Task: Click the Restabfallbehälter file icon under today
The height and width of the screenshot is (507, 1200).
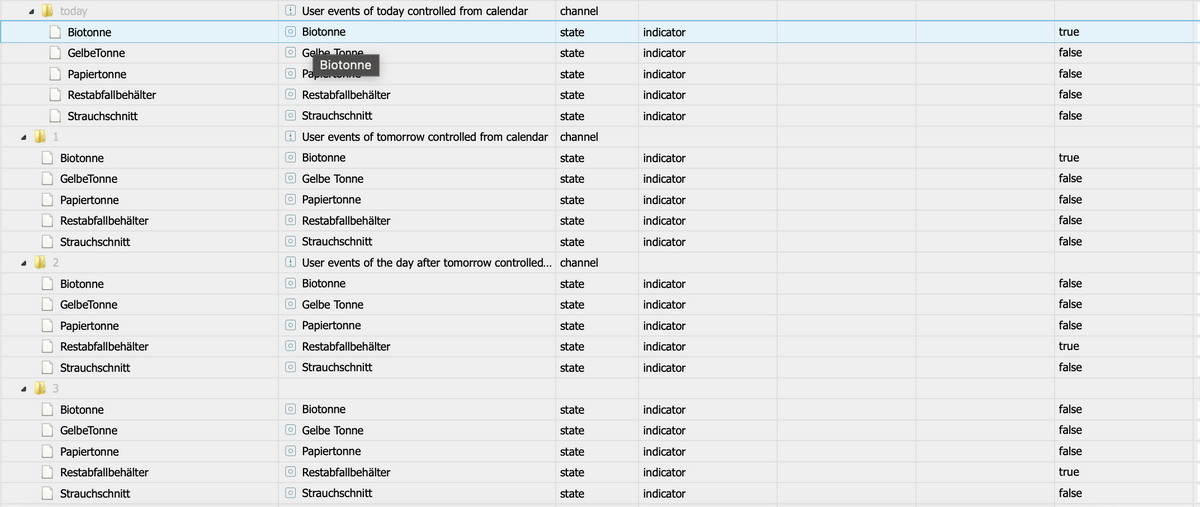Action: [x=56, y=95]
